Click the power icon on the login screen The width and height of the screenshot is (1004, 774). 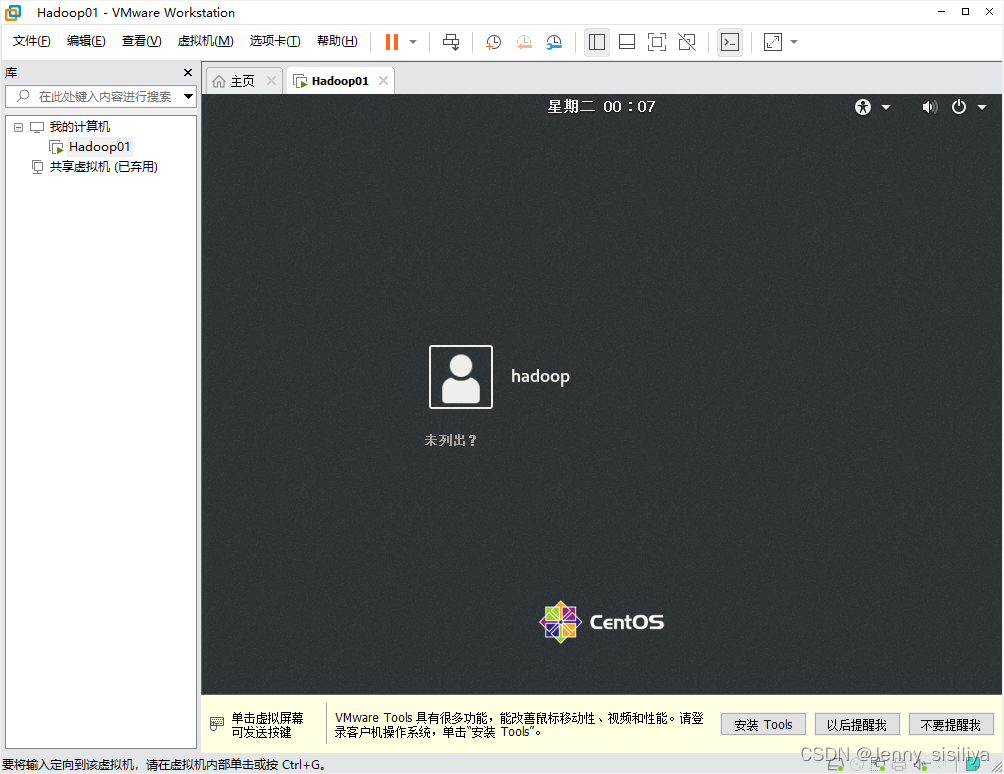coord(957,107)
